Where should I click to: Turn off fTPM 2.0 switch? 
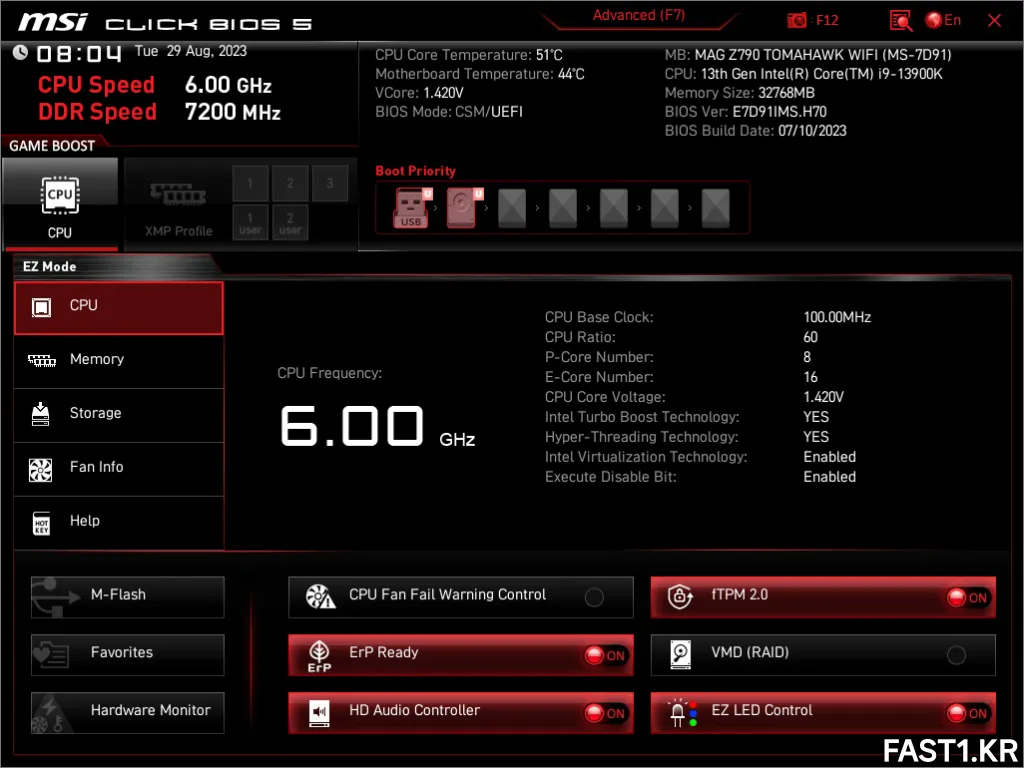tap(968, 597)
